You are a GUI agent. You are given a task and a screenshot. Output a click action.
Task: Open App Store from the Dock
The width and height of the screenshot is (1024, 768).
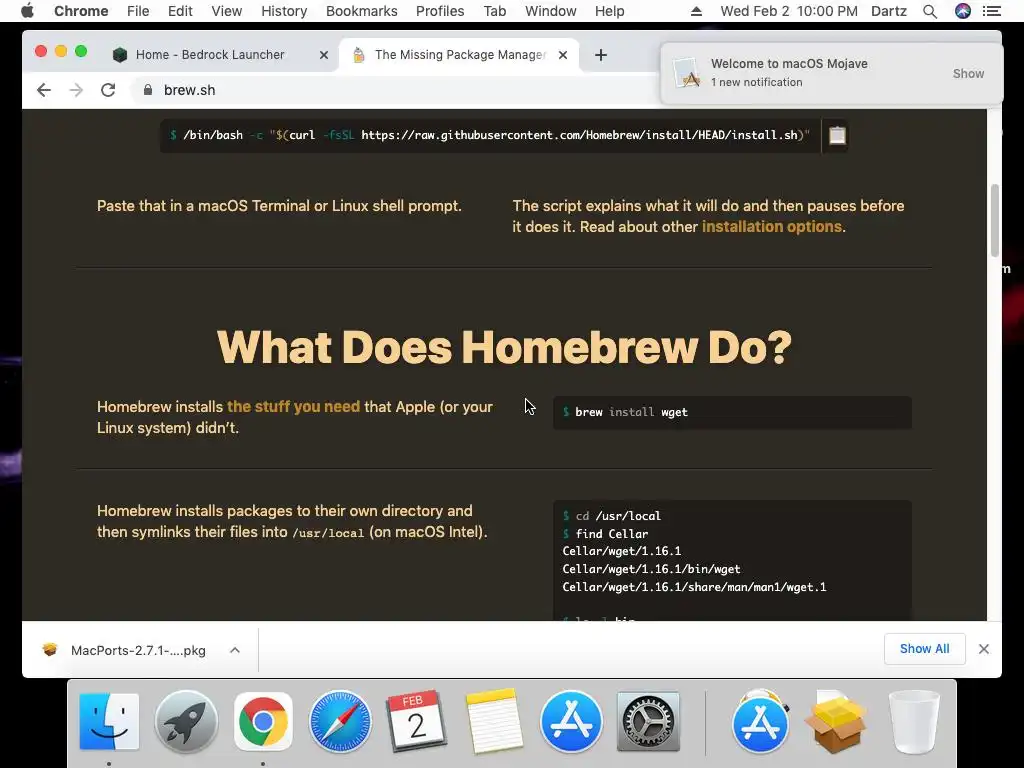point(571,722)
